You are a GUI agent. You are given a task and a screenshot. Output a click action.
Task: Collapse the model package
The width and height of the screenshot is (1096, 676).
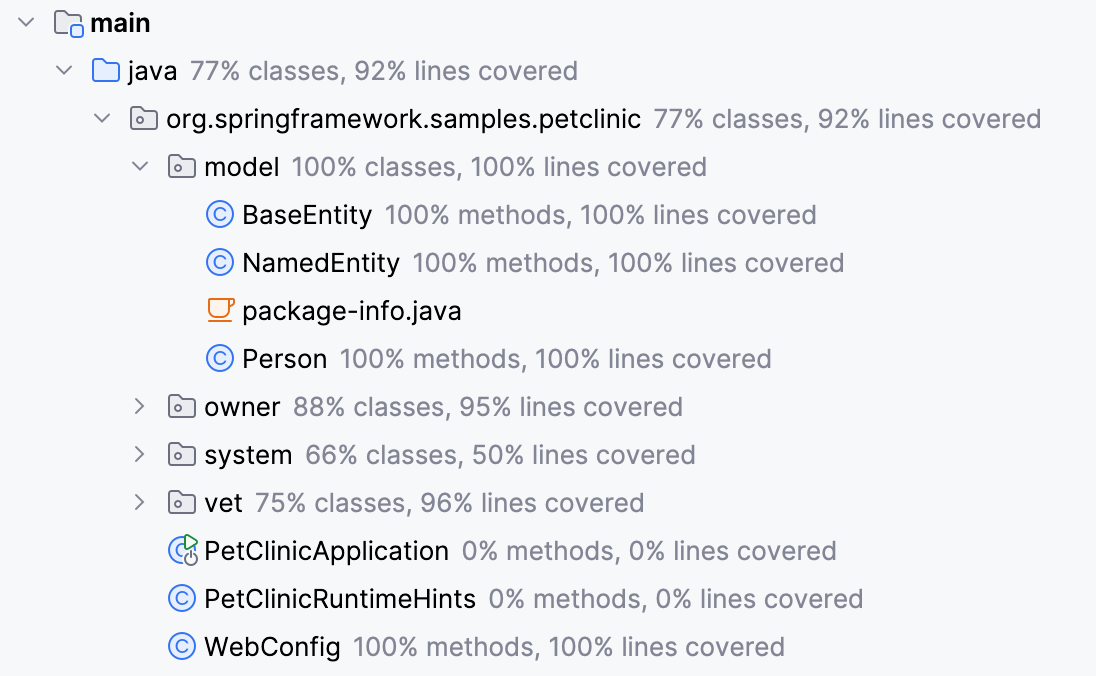(x=140, y=166)
